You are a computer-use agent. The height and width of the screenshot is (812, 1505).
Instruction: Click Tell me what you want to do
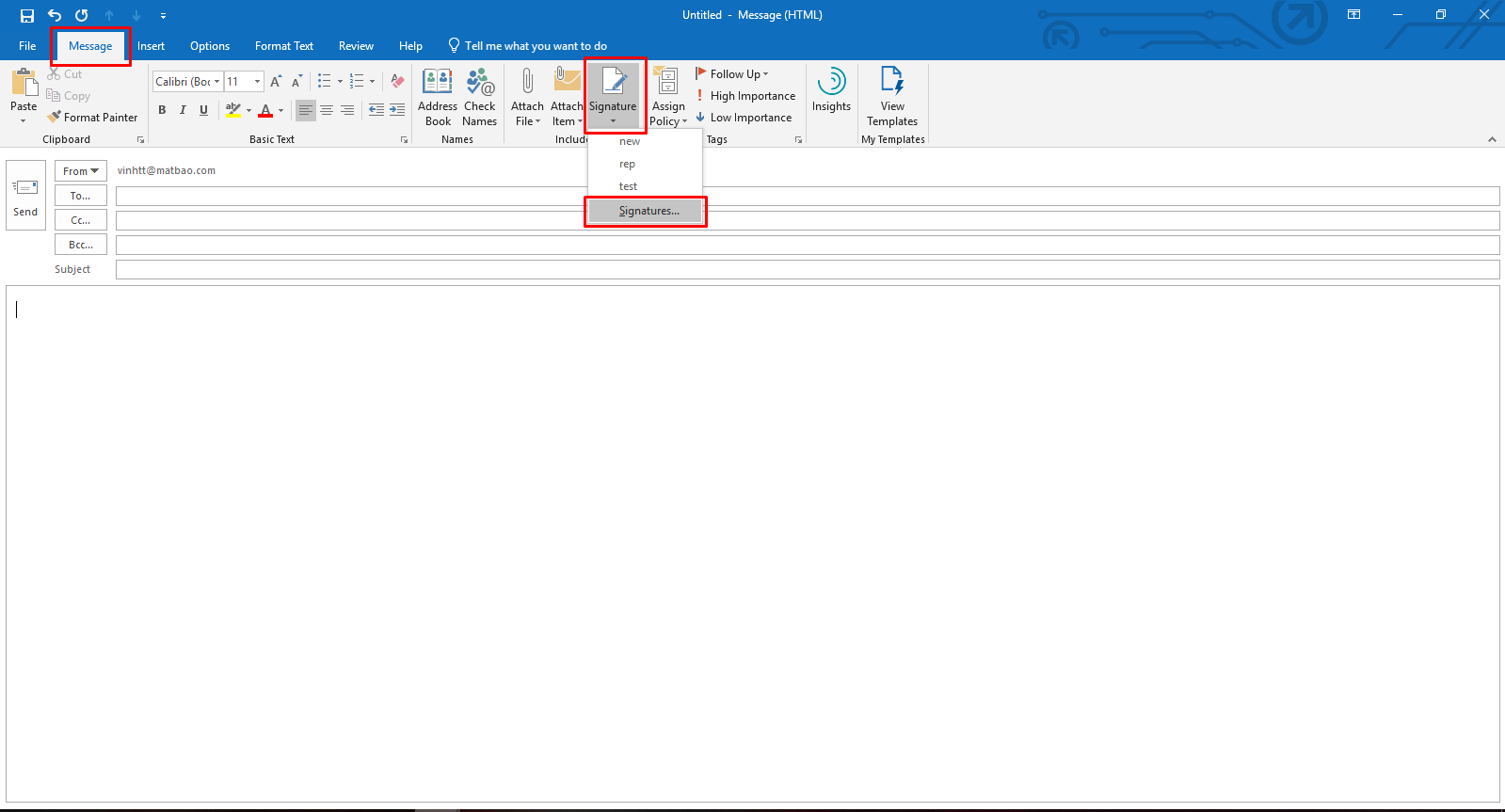coord(528,46)
